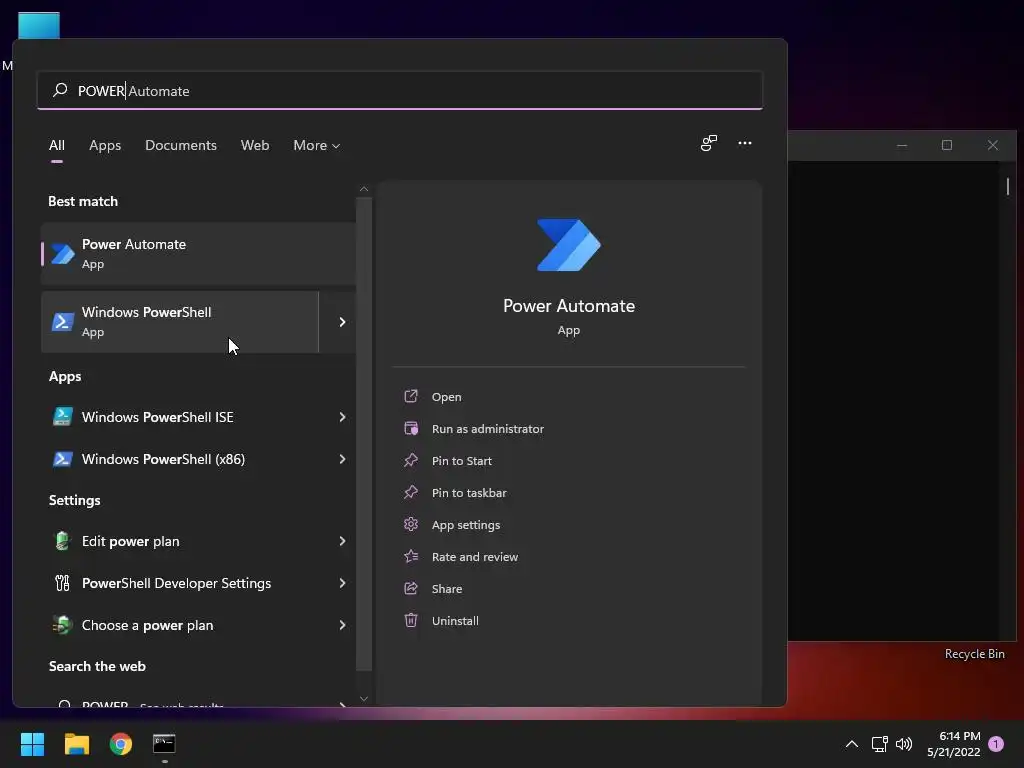
Task: Click the Uninstall trash icon
Action: coord(411,620)
